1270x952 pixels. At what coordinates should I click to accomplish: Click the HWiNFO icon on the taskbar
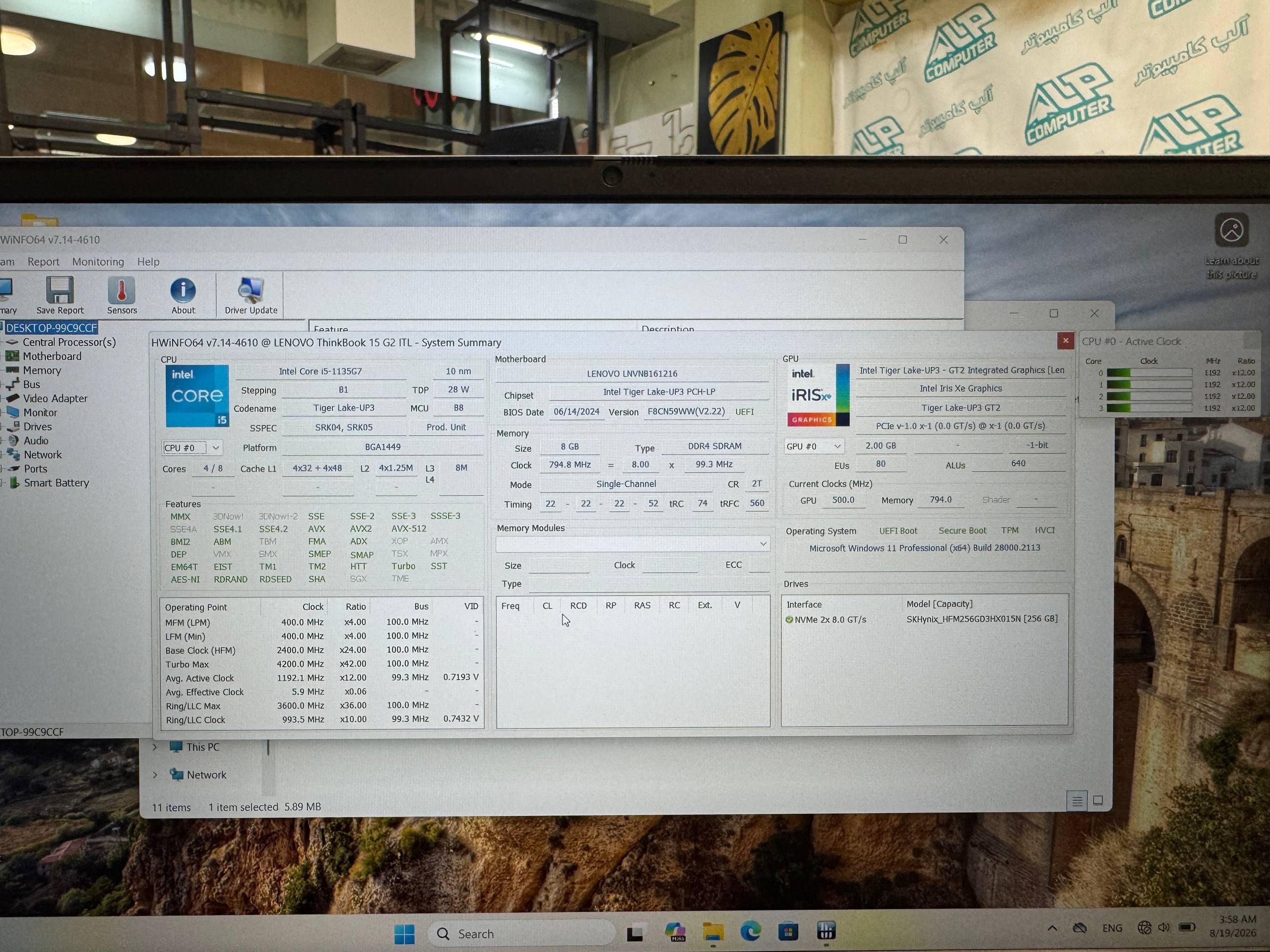click(825, 931)
